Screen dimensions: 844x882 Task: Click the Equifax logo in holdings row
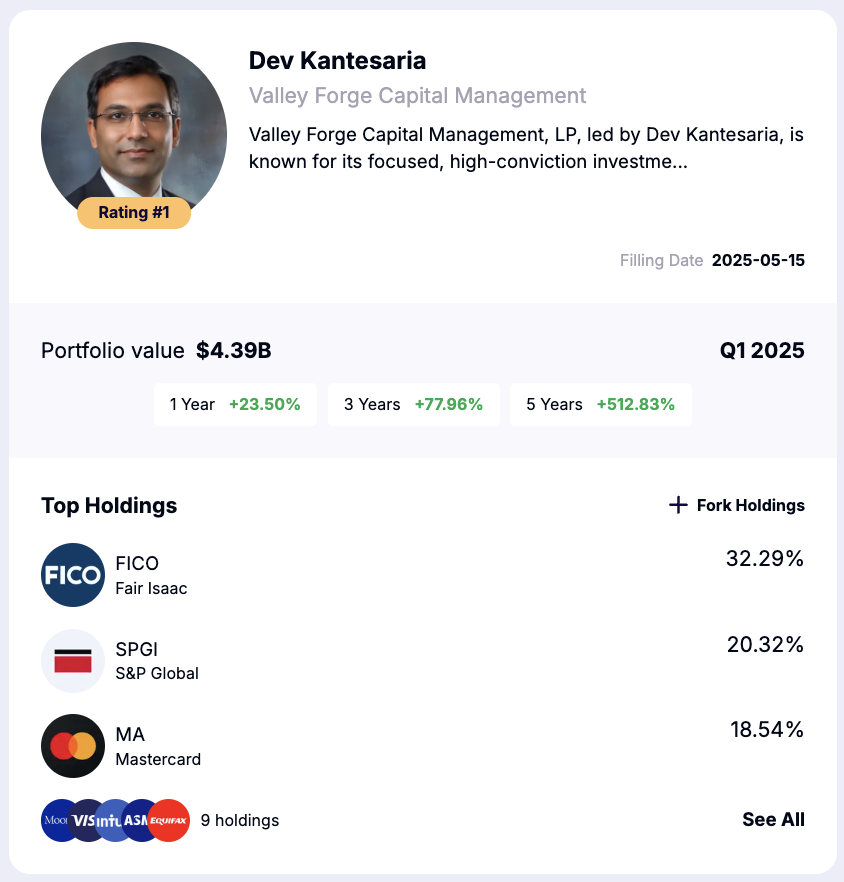click(x=169, y=820)
